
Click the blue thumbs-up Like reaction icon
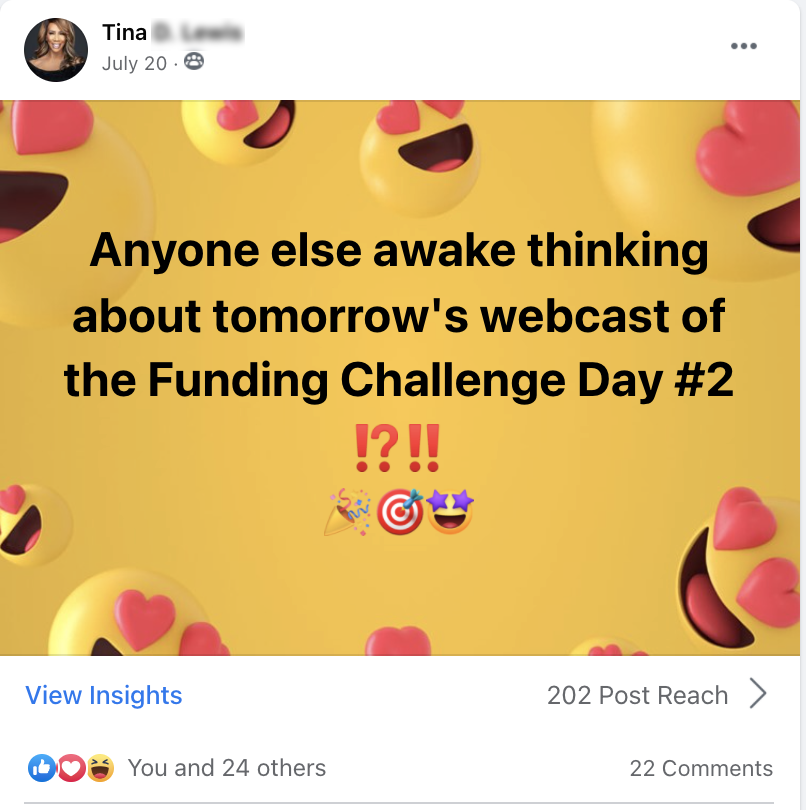click(40, 768)
